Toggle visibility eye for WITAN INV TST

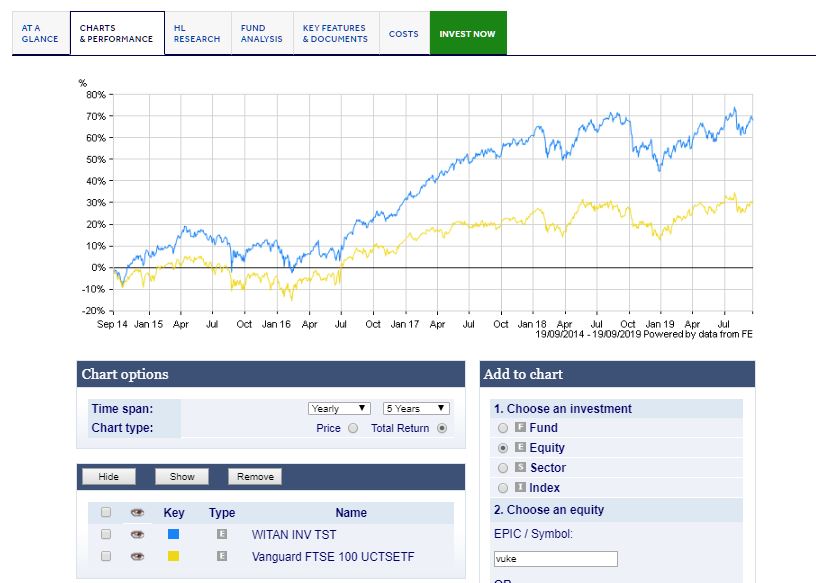137,535
